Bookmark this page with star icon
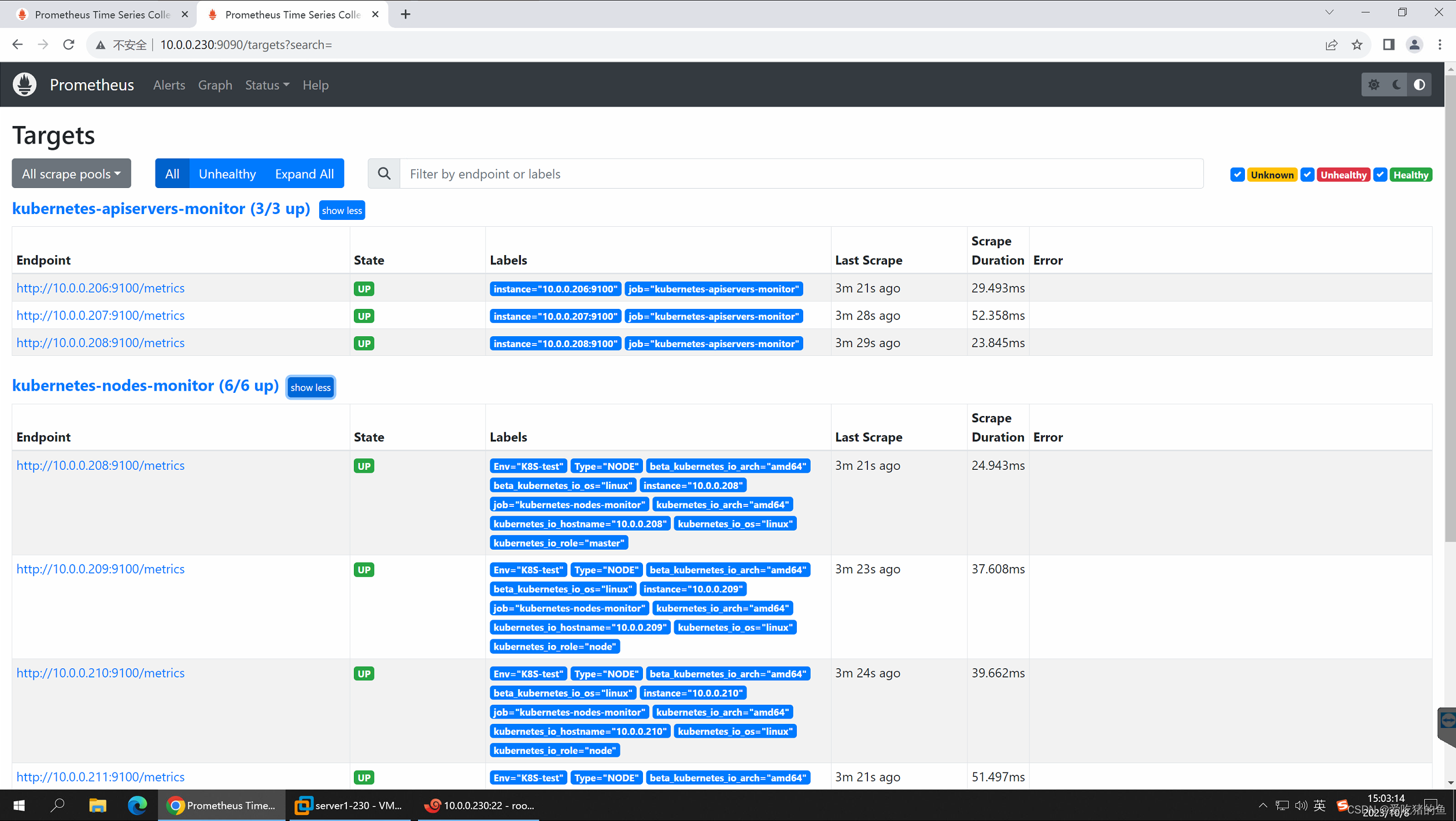Image resolution: width=1456 pixels, height=821 pixels. pos(1357,45)
